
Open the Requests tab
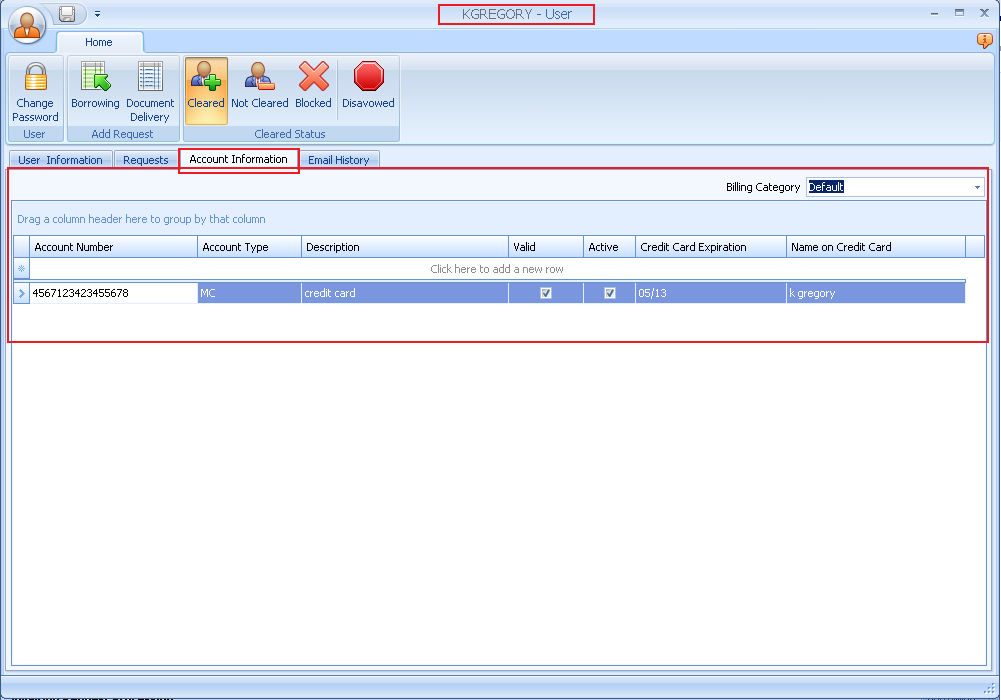click(145, 159)
